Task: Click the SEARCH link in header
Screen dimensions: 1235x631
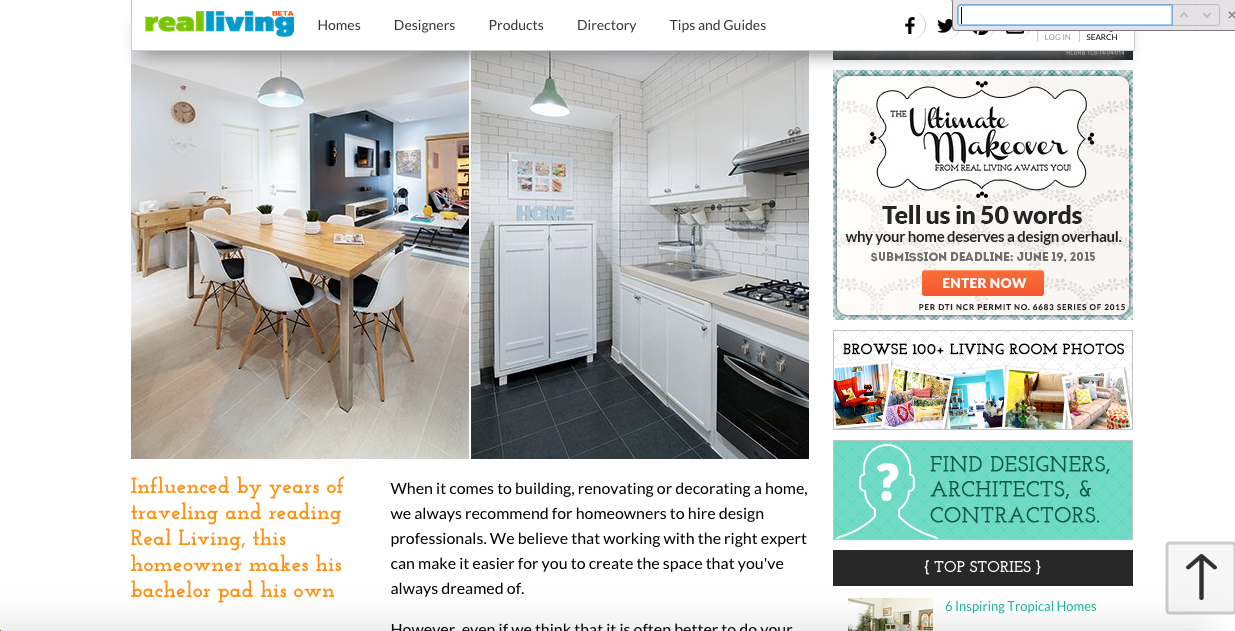Action: coord(1102,37)
